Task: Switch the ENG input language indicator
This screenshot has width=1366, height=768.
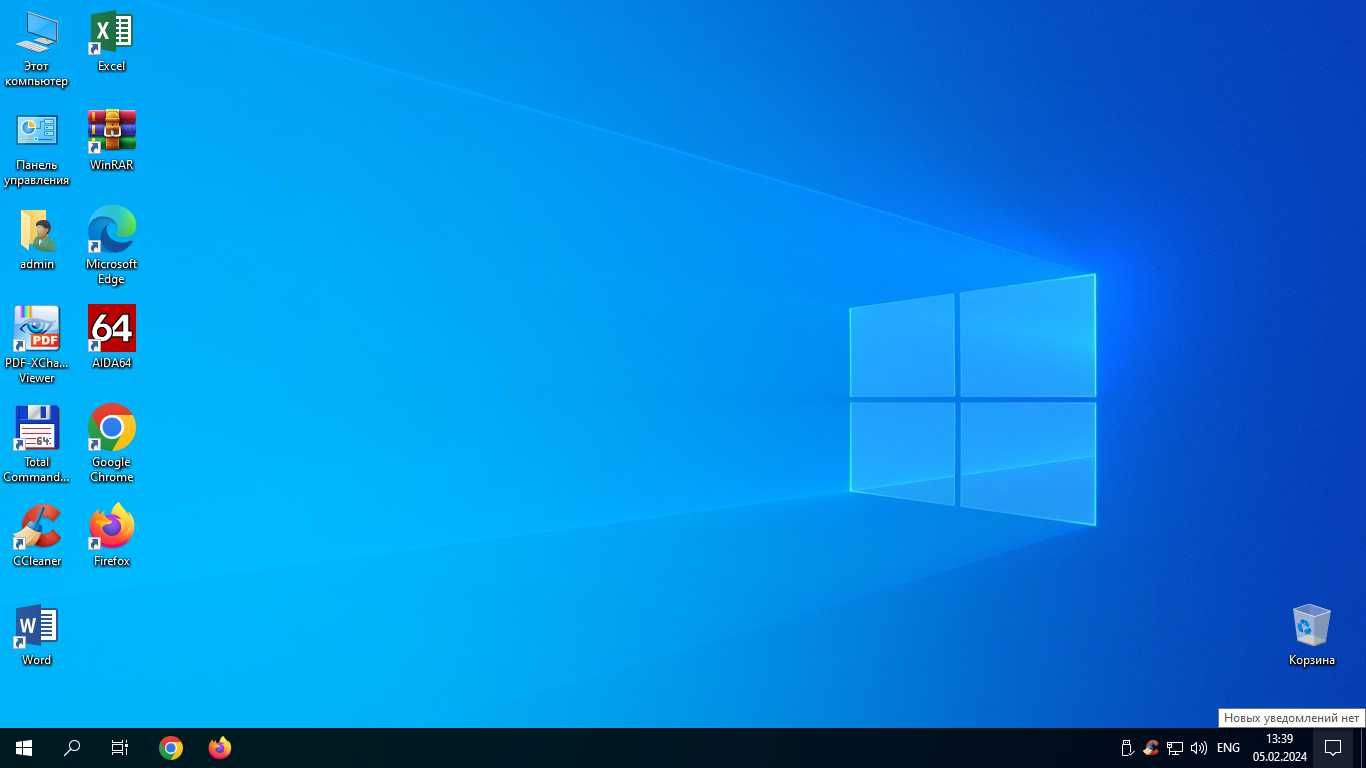Action: (1228, 748)
